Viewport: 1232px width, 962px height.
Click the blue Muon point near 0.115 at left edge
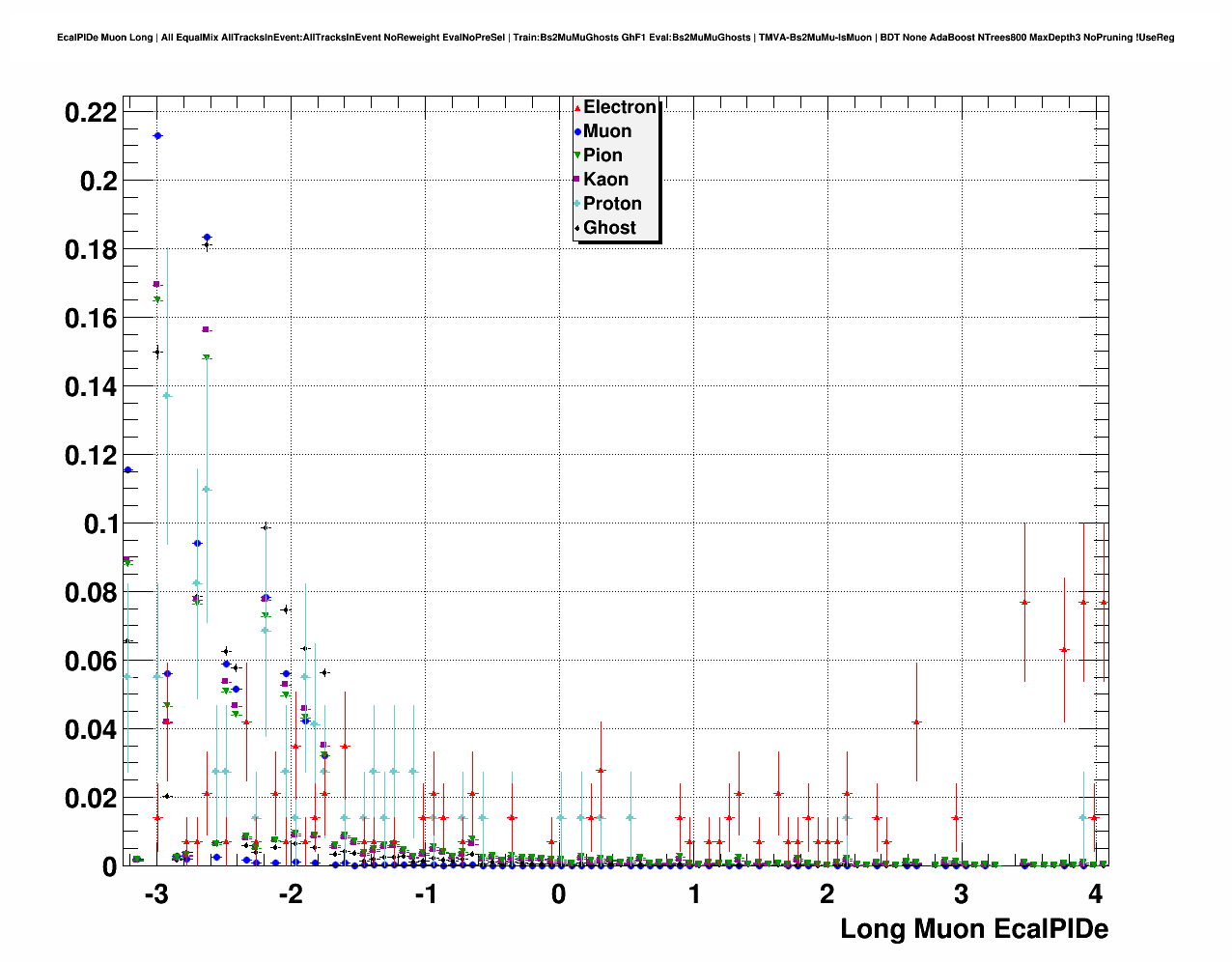(x=127, y=469)
